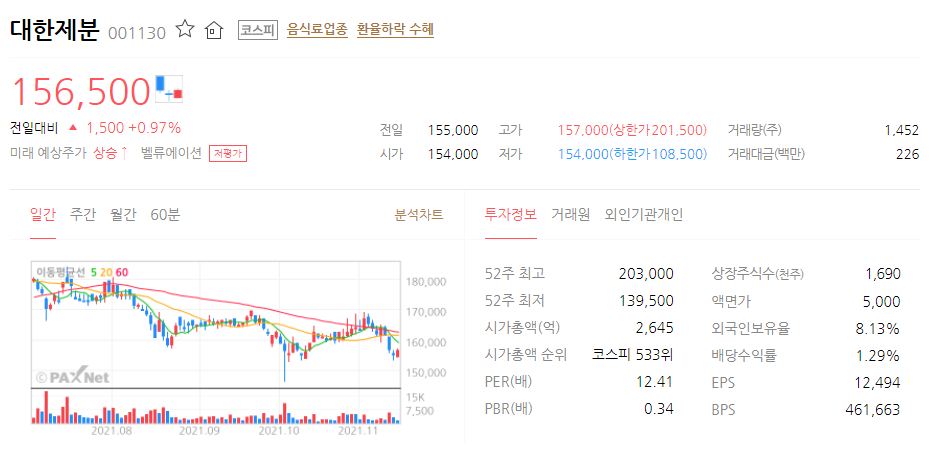
Task: Click the EPS value 12,494
Action: pos(878,382)
